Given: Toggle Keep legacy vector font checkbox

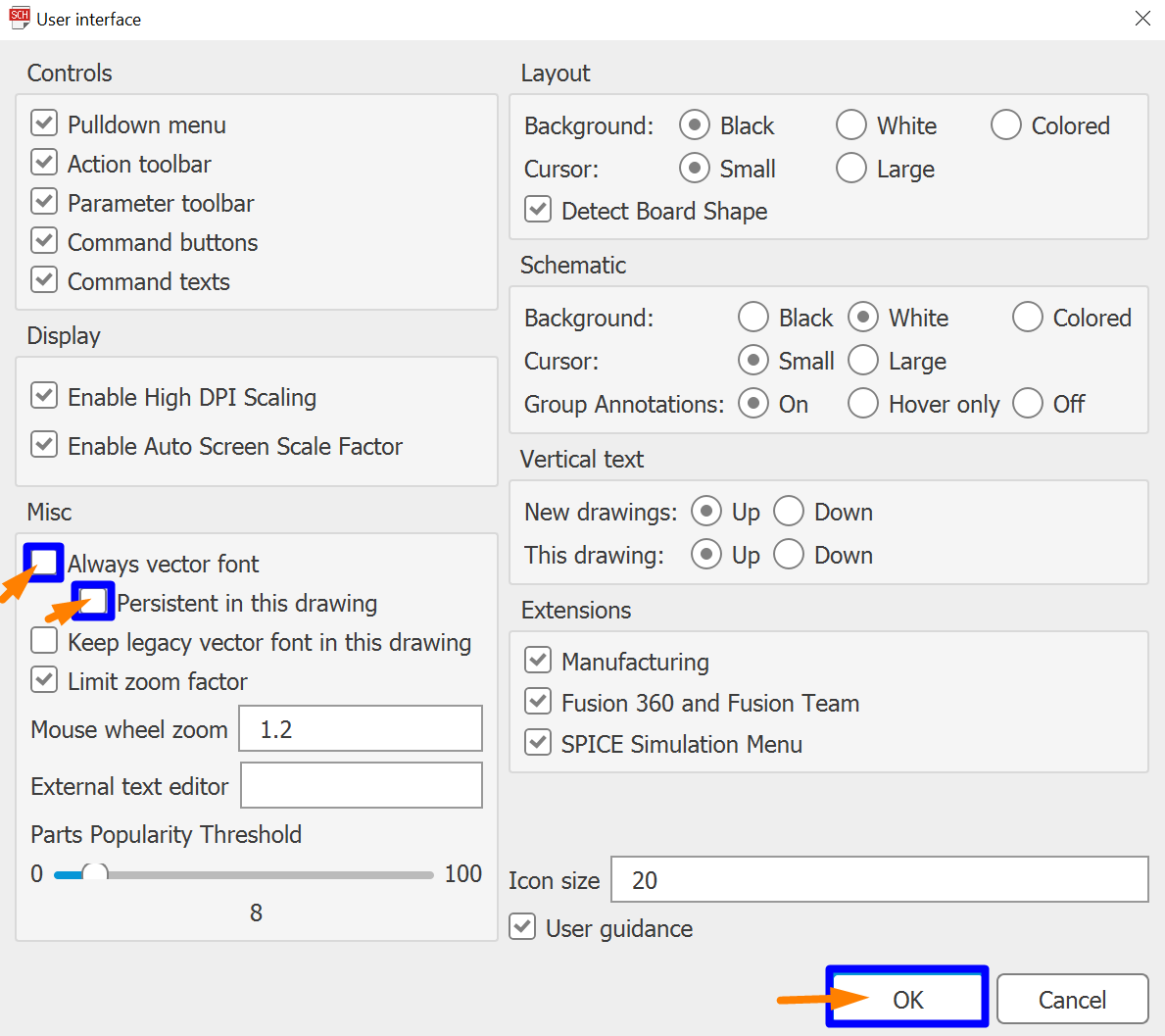Looking at the screenshot, I should [44, 641].
